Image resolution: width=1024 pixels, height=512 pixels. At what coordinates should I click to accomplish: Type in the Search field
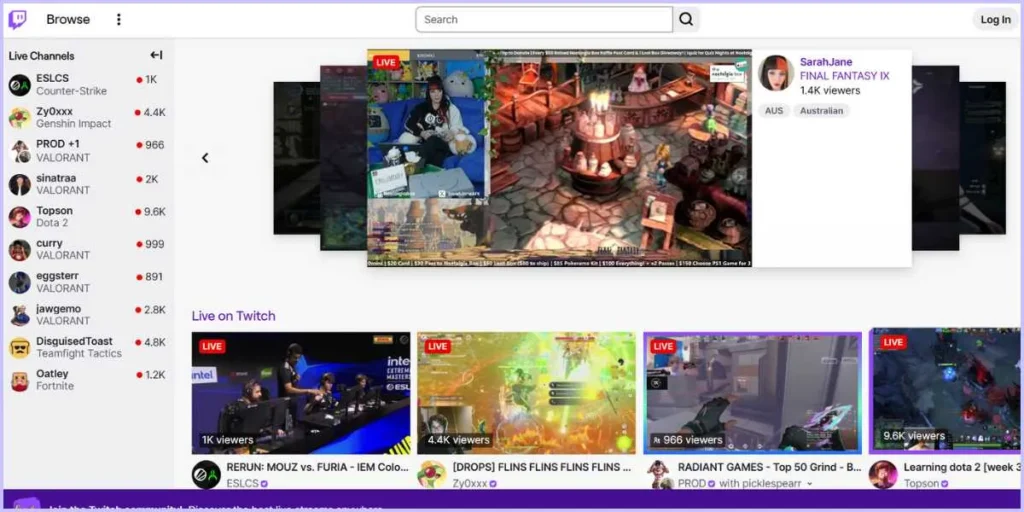543,20
